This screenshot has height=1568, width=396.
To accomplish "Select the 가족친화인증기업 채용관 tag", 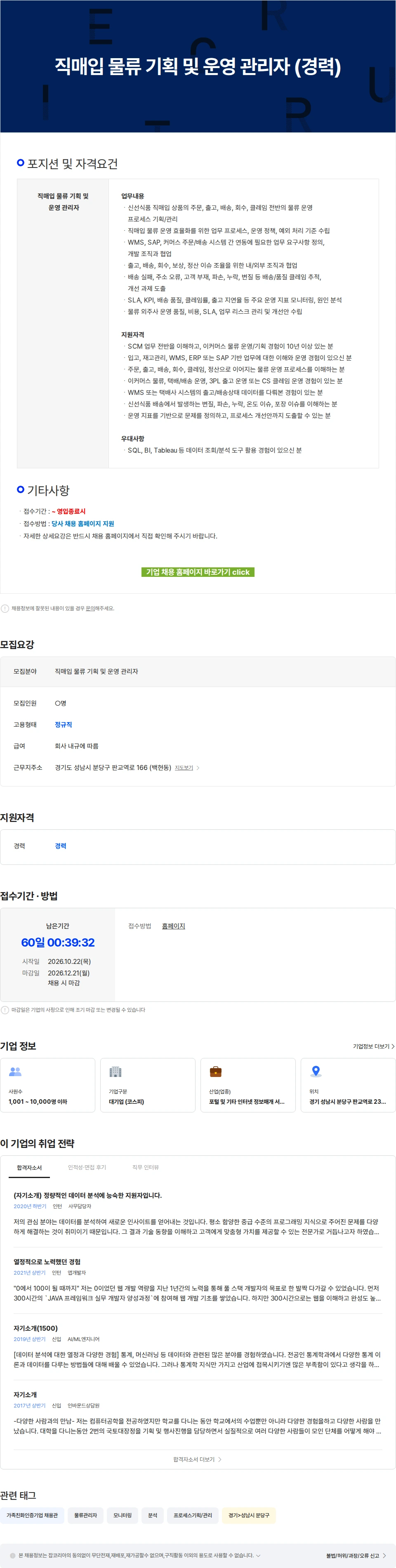I will click(x=32, y=1515).
